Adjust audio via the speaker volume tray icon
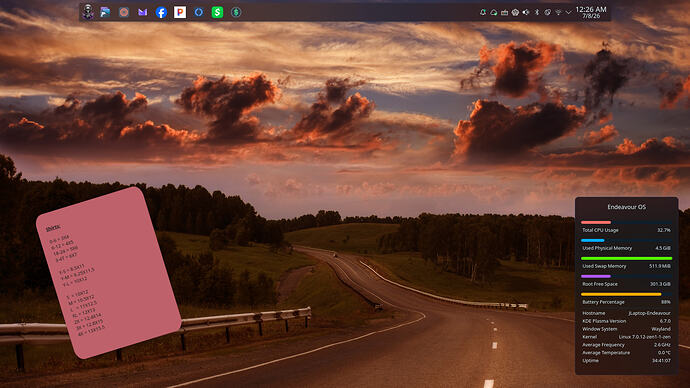Viewport: 690px width, 388px height. click(526, 12)
